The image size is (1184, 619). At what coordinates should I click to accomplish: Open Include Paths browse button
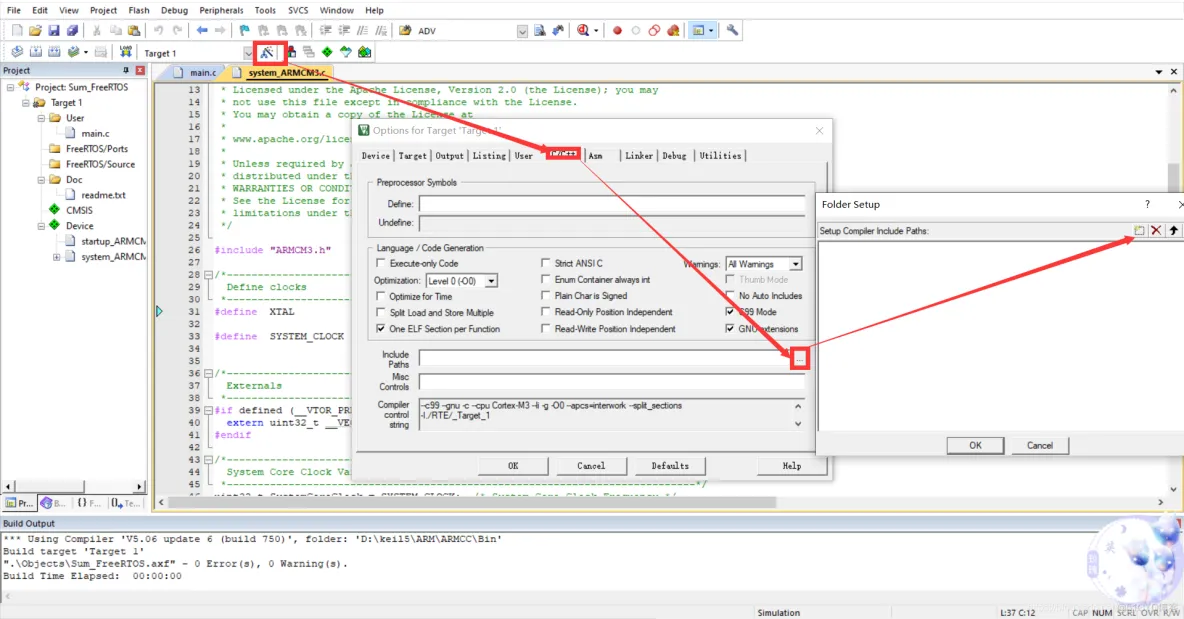point(799,359)
